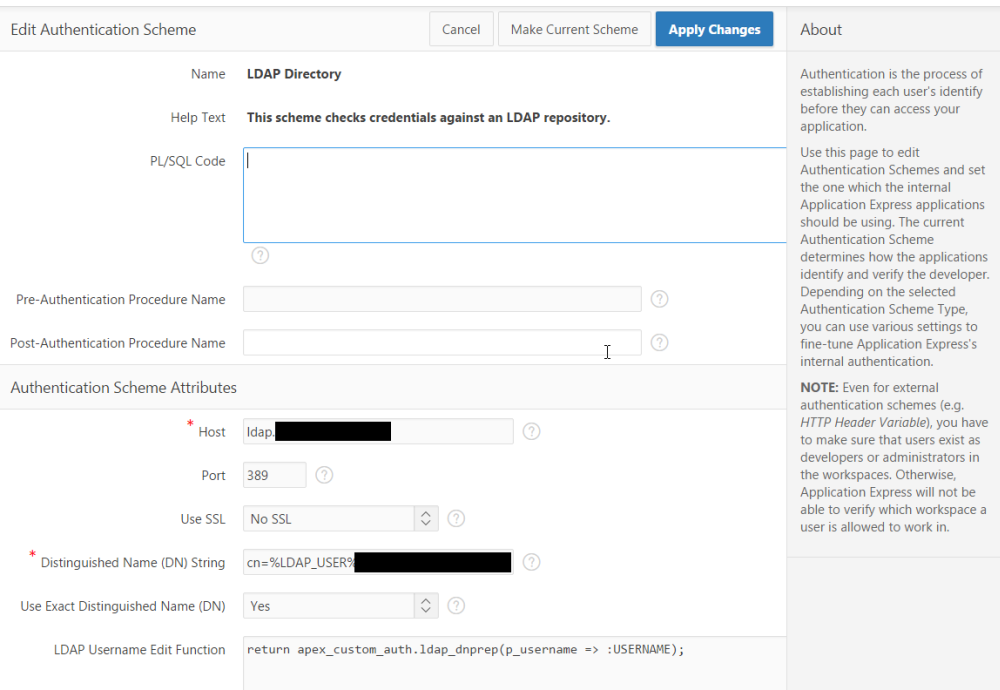Cancel editing the authentication scheme

[461, 29]
